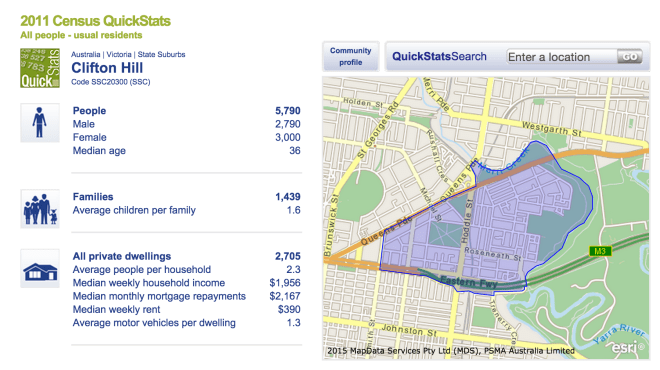Select the 3,000 female count

288,138
